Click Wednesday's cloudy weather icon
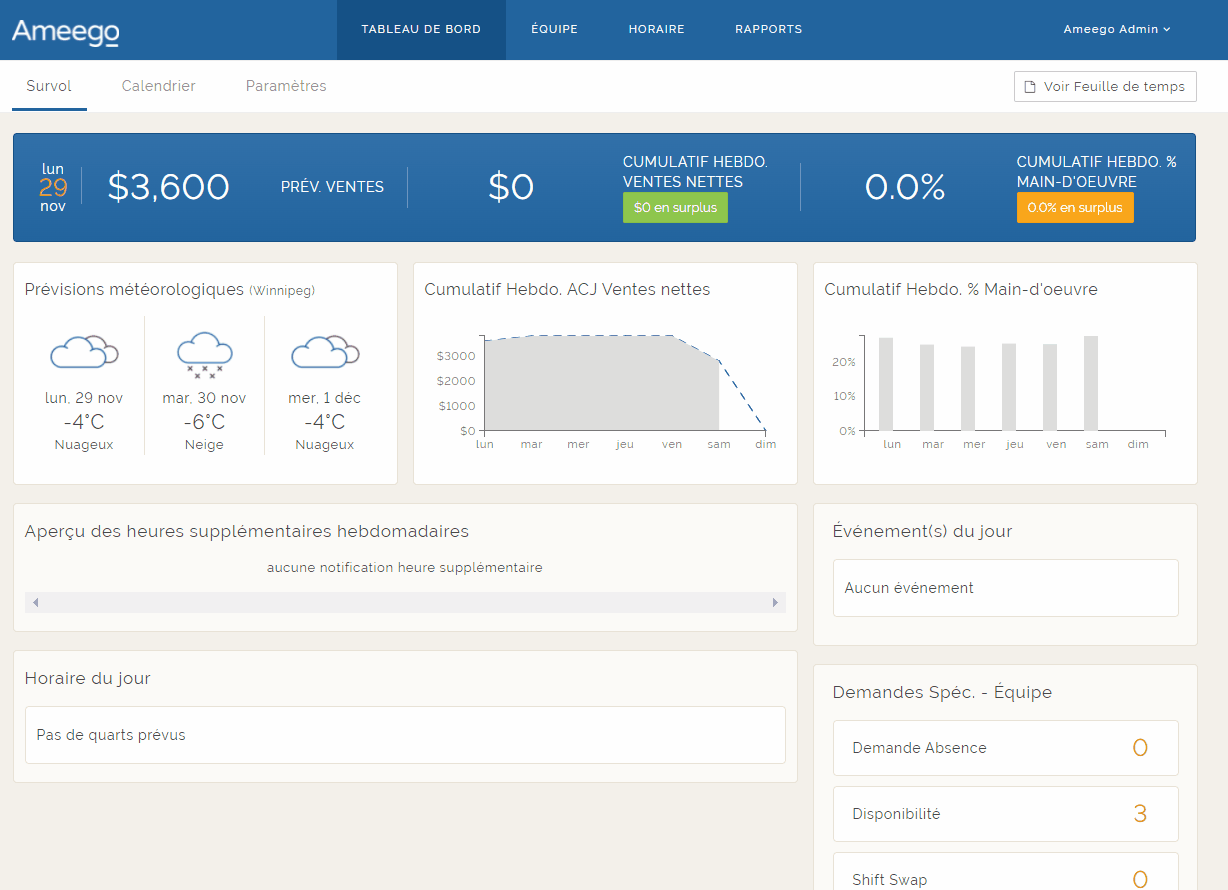The image size is (1228, 890). 324,352
